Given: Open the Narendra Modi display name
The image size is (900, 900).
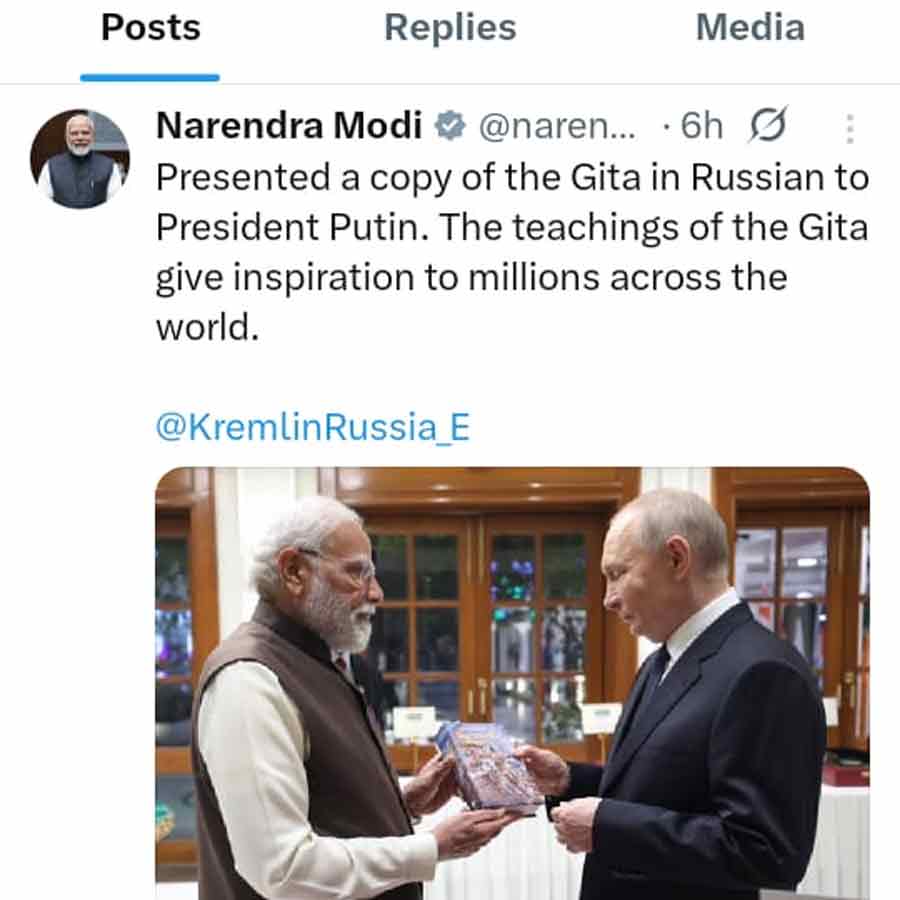Looking at the screenshot, I should click(290, 126).
